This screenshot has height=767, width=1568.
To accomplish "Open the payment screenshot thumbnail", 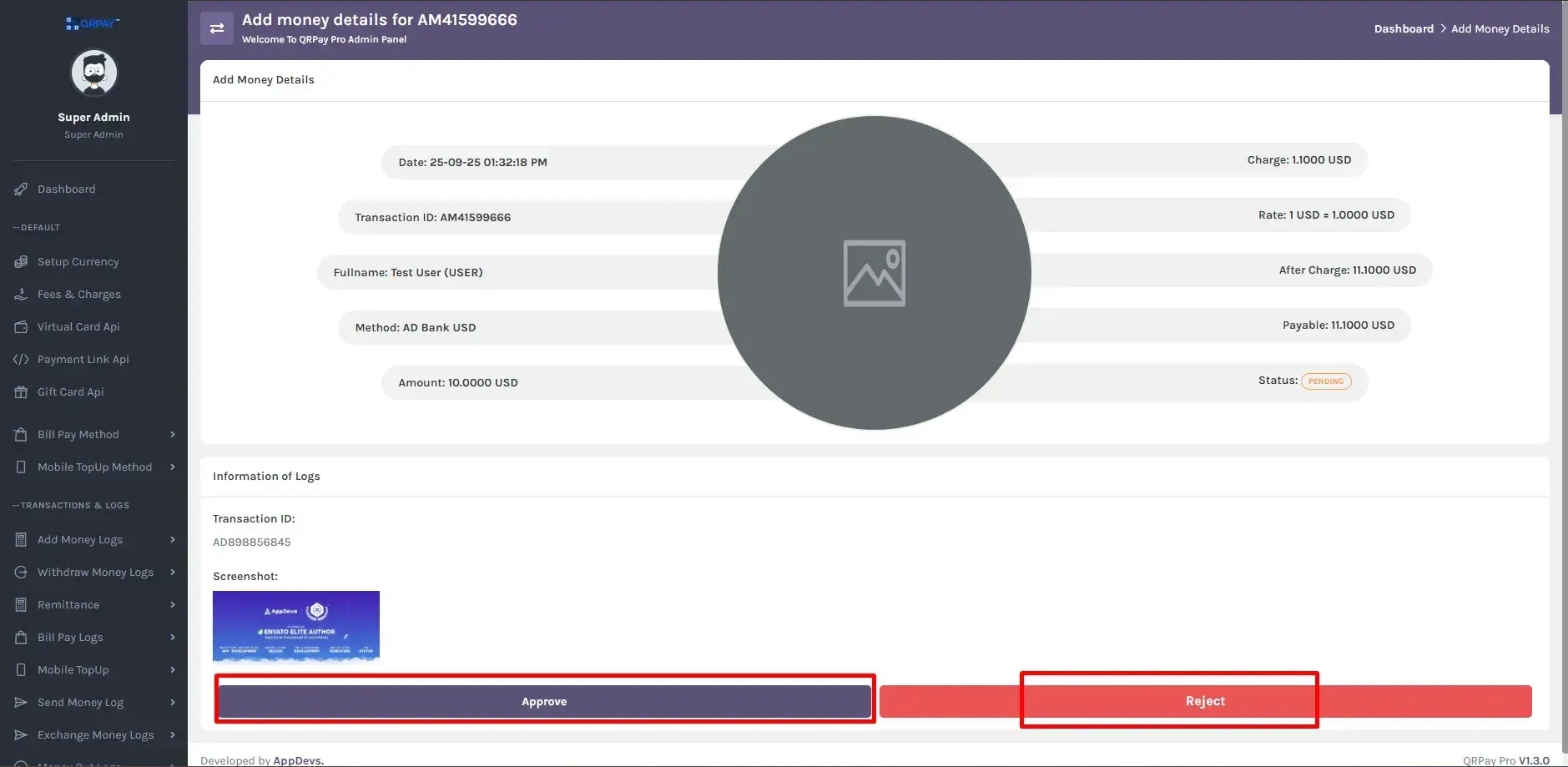I will 296,627.
